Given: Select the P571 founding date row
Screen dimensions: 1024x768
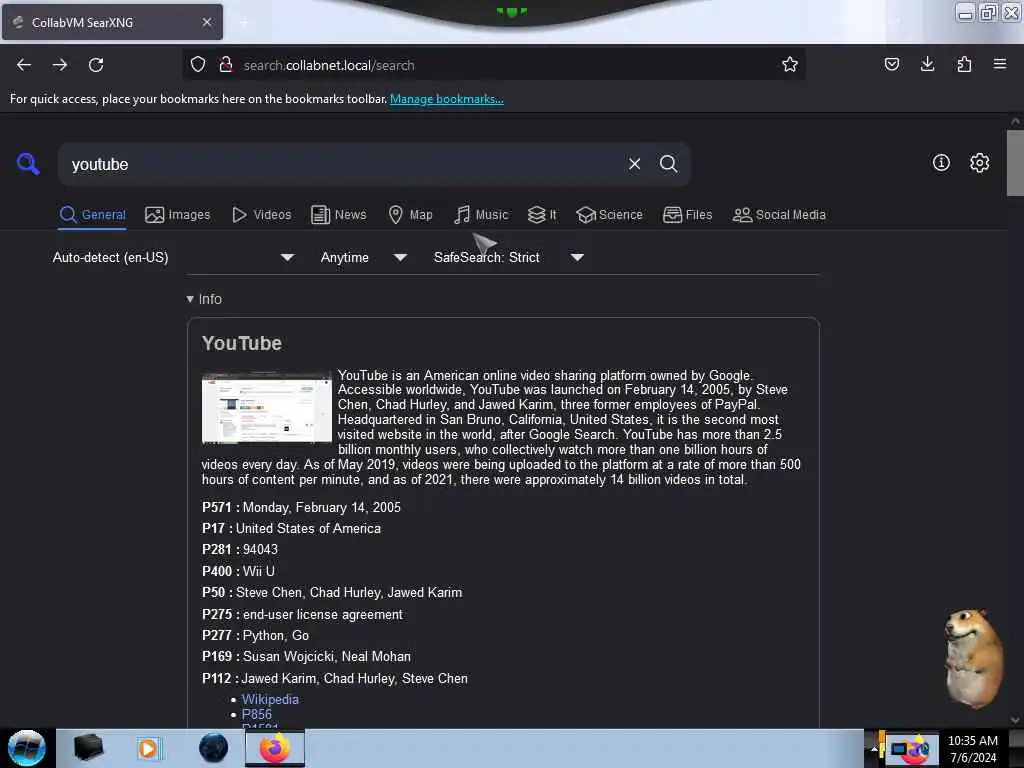Looking at the screenshot, I should pos(301,507).
